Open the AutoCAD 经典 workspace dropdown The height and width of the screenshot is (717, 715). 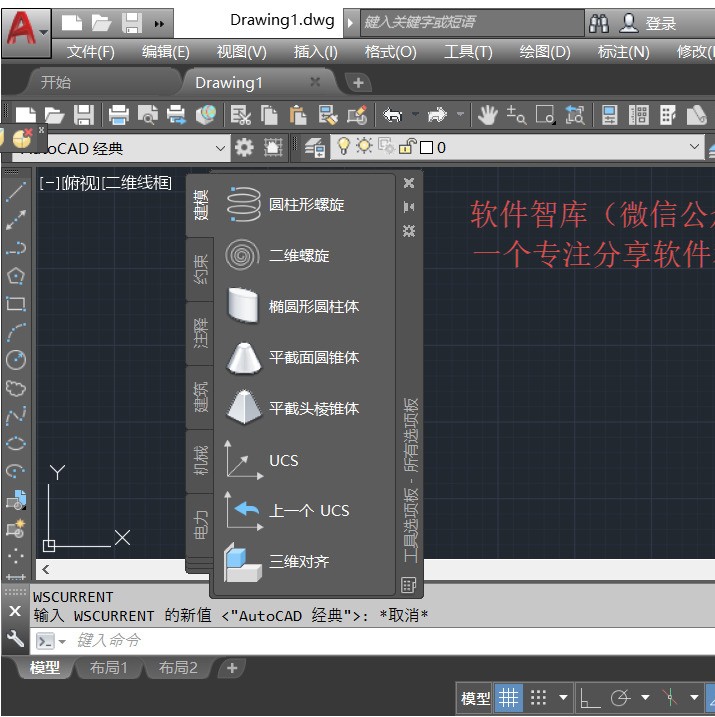pyautogui.click(x=221, y=148)
